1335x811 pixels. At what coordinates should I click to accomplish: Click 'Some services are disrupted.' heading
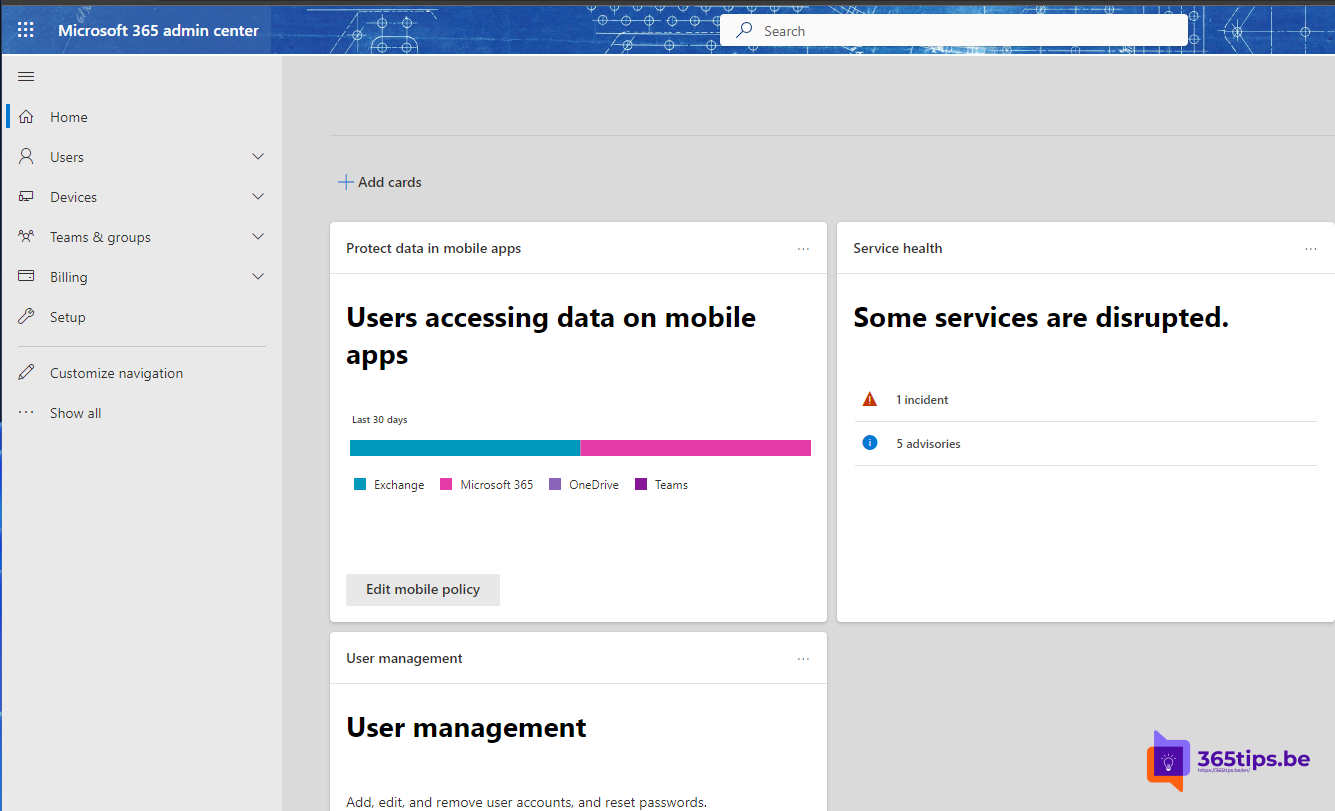click(1041, 318)
